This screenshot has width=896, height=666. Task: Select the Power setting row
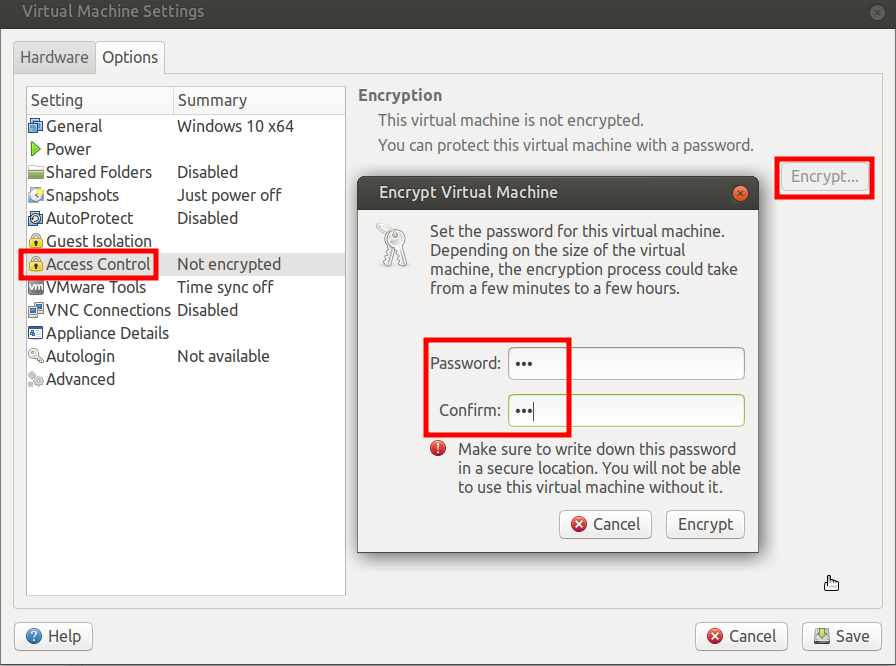click(186, 149)
